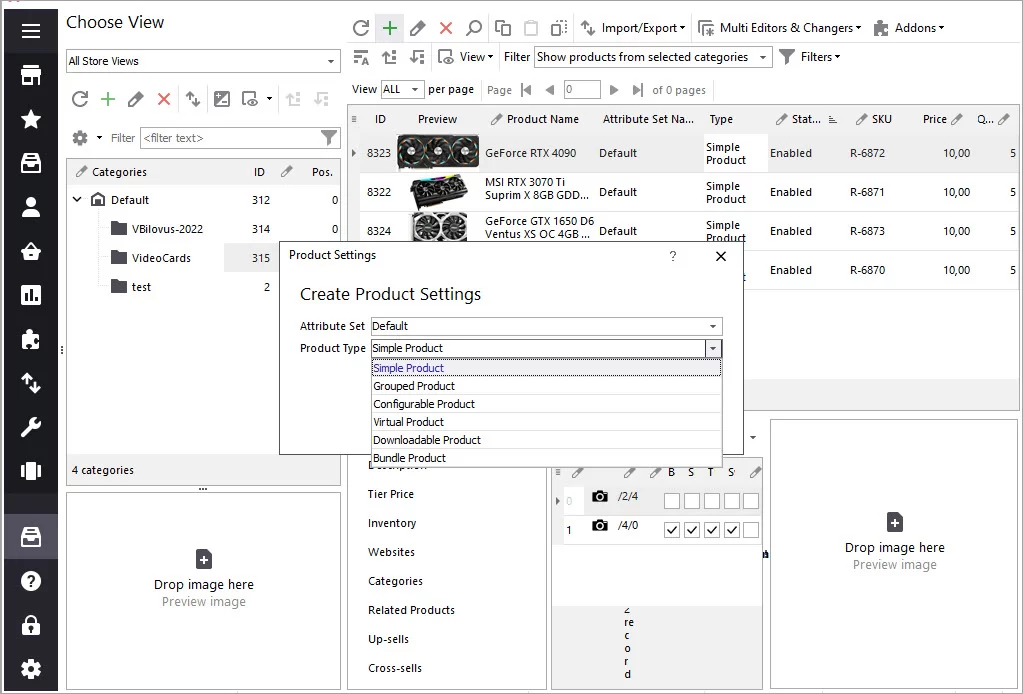Check the T box in /2/4 image row
1023x694 pixels.
712,501
